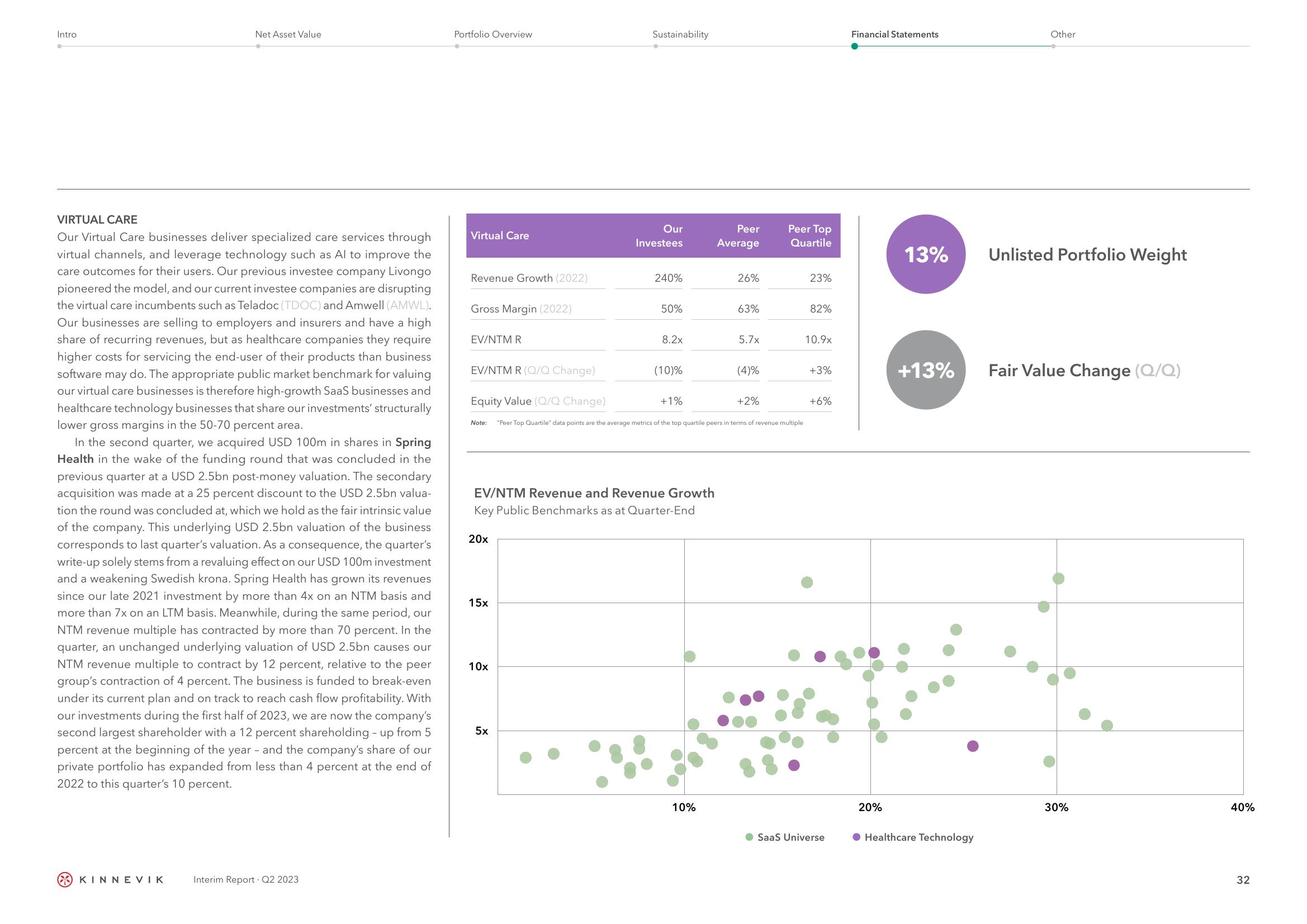The width and height of the screenshot is (1307, 924).
Task: Open the Intro section tab
Action: click(67, 34)
